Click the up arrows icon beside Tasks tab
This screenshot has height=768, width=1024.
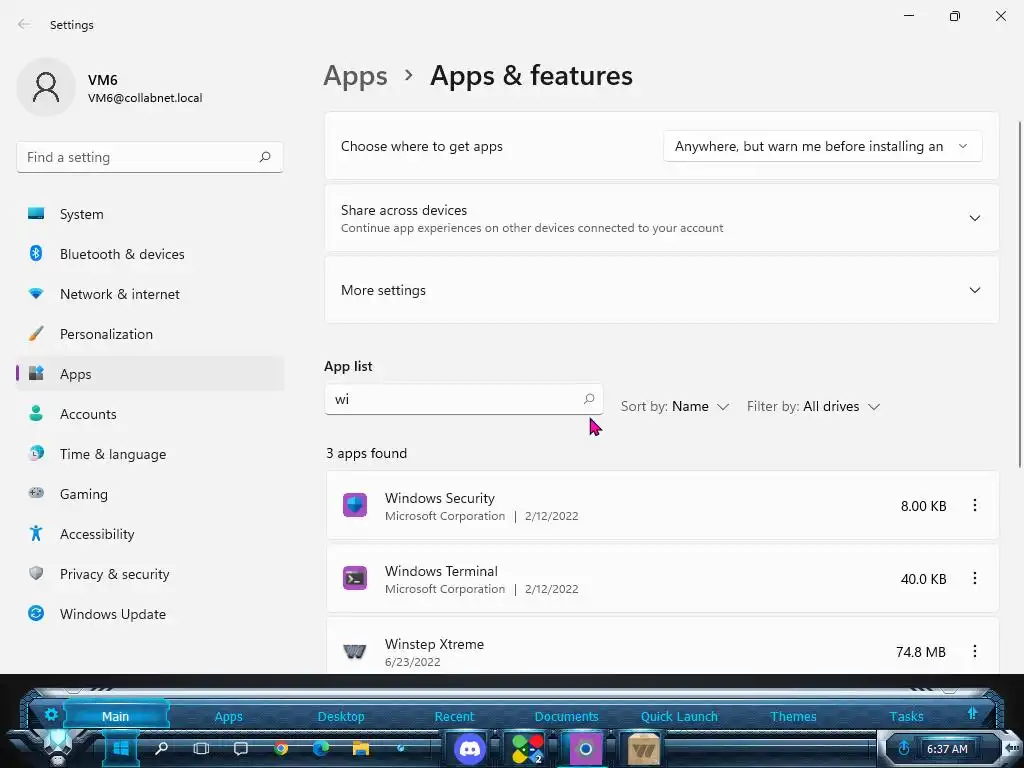(x=972, y=713)
